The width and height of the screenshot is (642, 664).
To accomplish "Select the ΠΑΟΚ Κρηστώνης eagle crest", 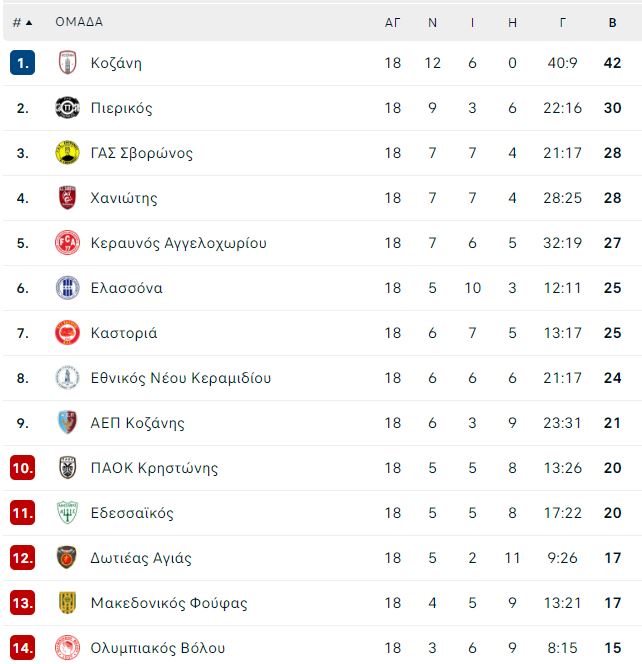I will coord(67,468).
